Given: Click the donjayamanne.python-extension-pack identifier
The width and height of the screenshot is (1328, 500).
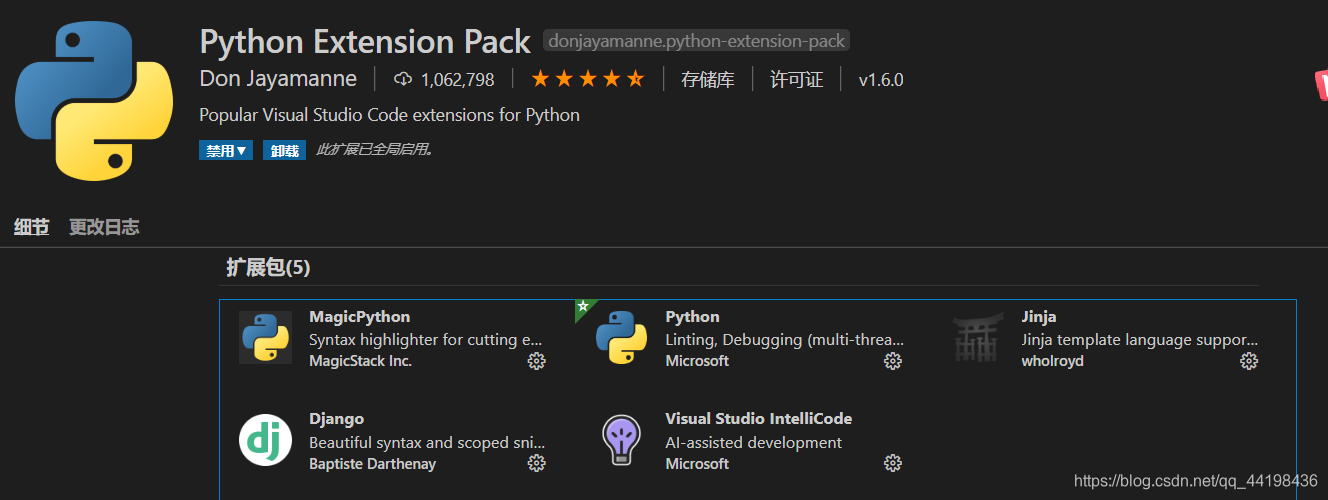Looking at the screenshot, I should [697, 41].
